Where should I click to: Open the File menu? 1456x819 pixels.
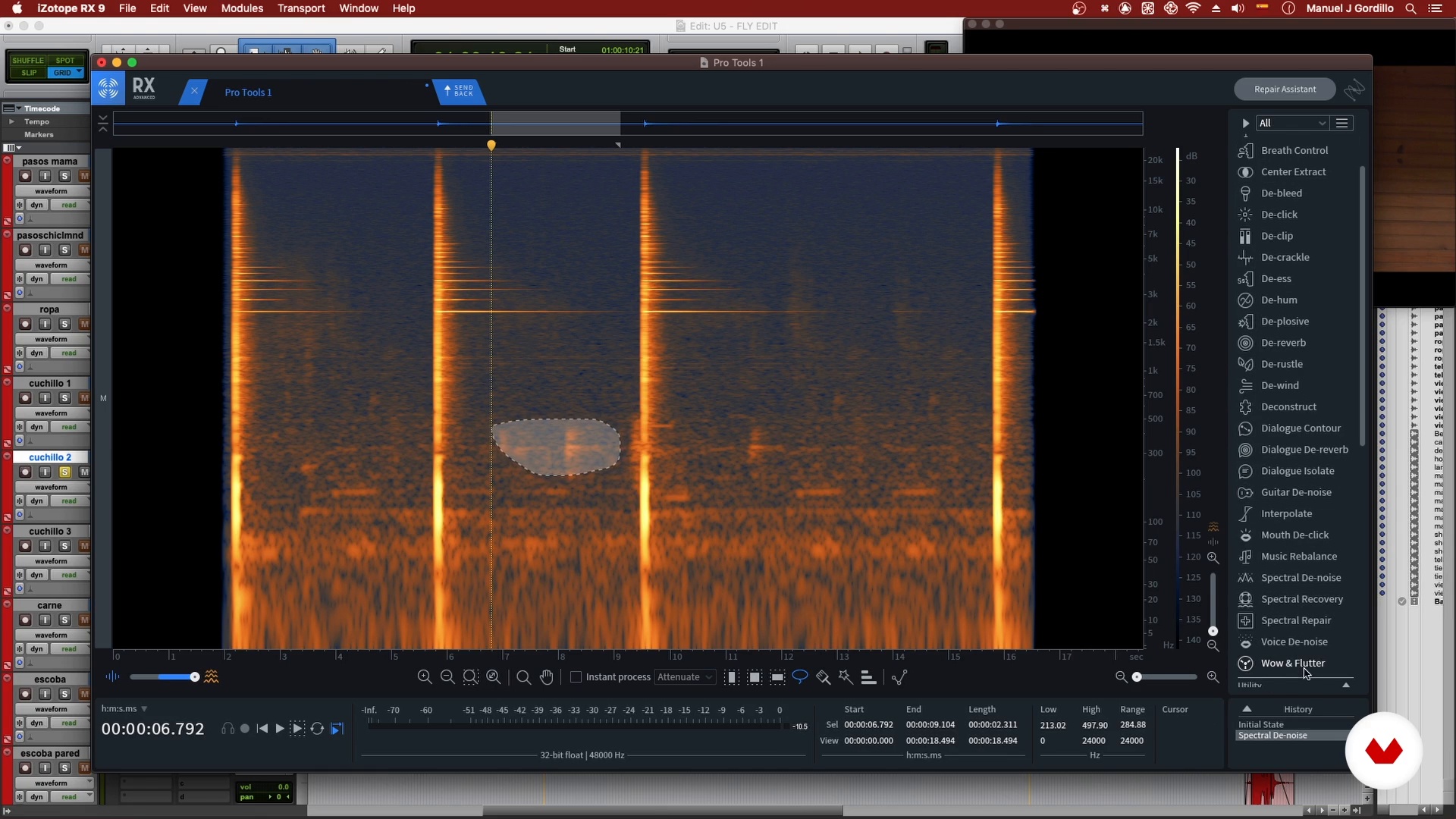coord(127,8)
